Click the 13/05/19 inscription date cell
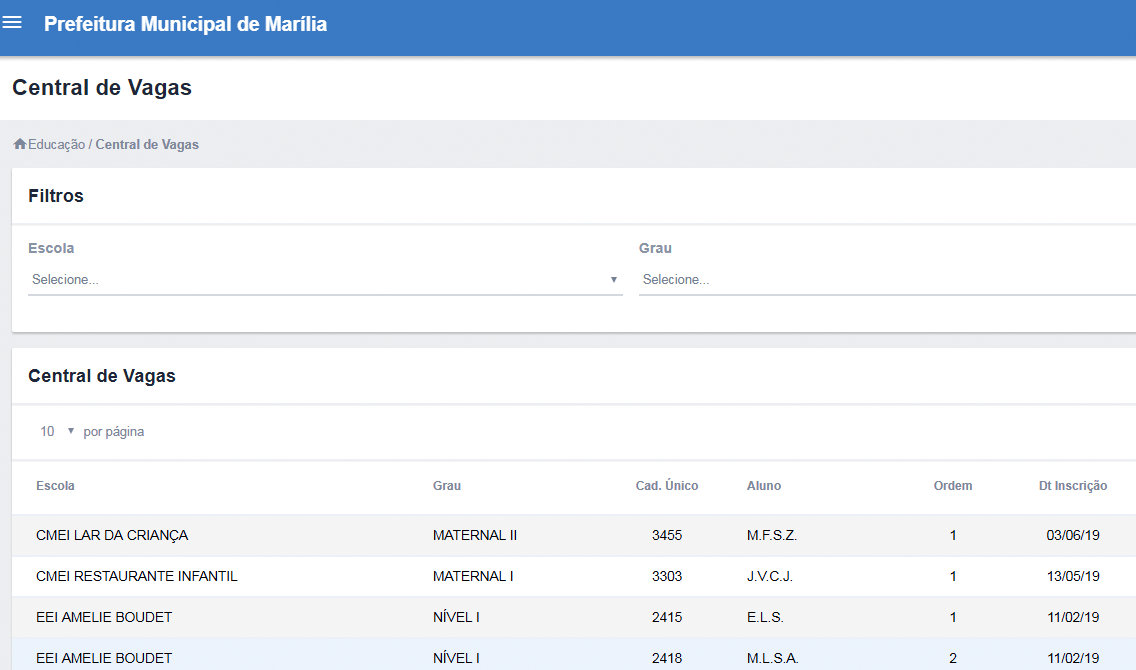Screen dimensions: 1136x670 [x=1072, y=577]
